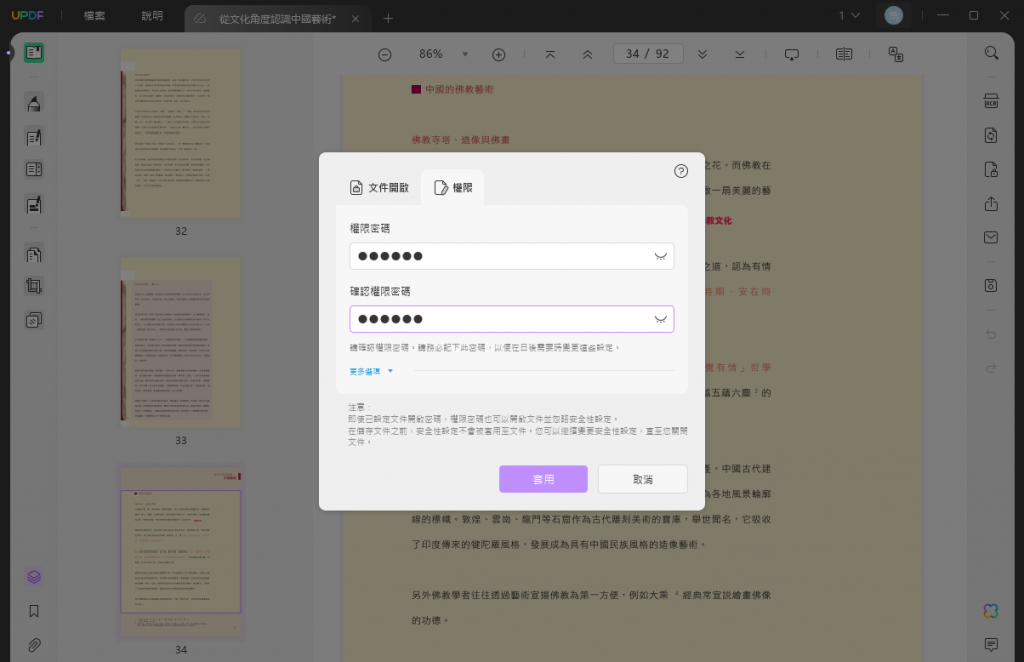
Task: Click the 86% zoom value
Action: tap(430, 54)
